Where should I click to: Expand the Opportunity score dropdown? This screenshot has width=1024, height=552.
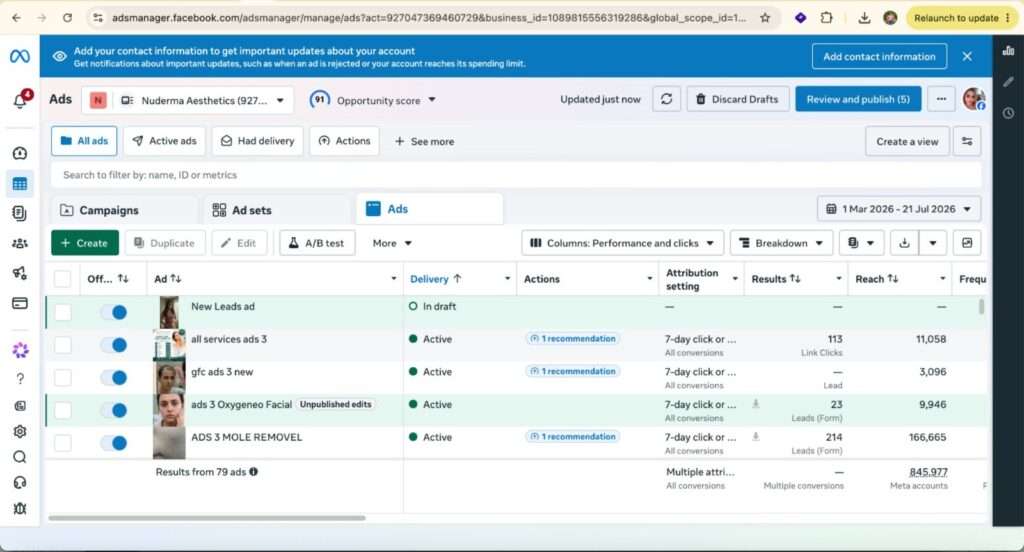372,100
